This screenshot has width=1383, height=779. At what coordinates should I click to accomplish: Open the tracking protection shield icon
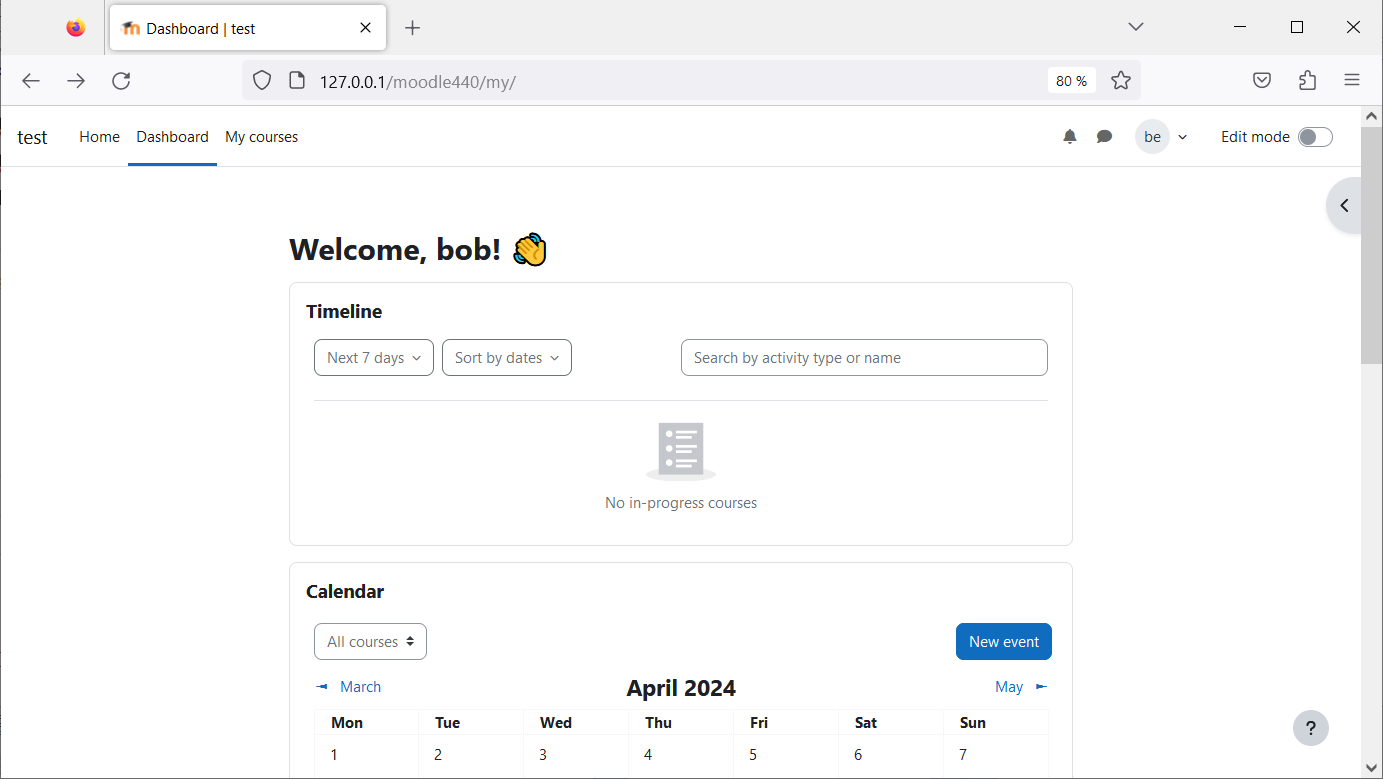point(262,81)
